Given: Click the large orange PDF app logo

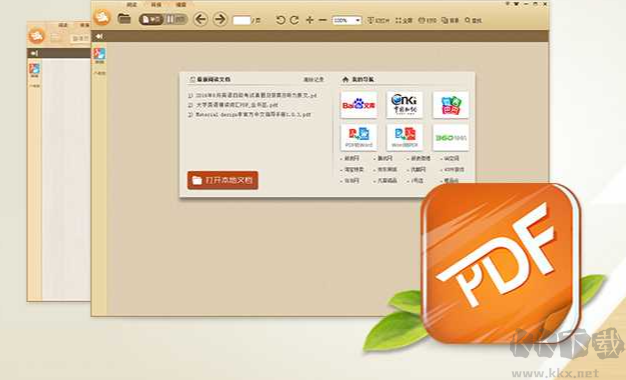Looking at the screenshot, I should click(x=501, y=263).
